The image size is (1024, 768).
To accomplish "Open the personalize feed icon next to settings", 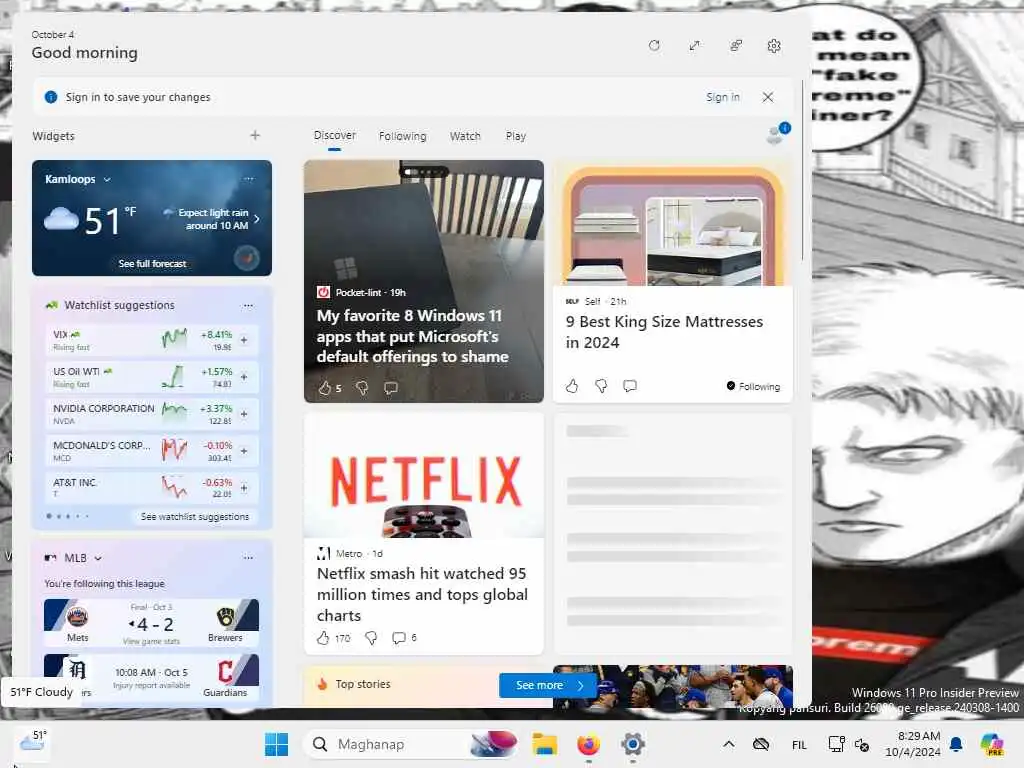I will (735, 46).
